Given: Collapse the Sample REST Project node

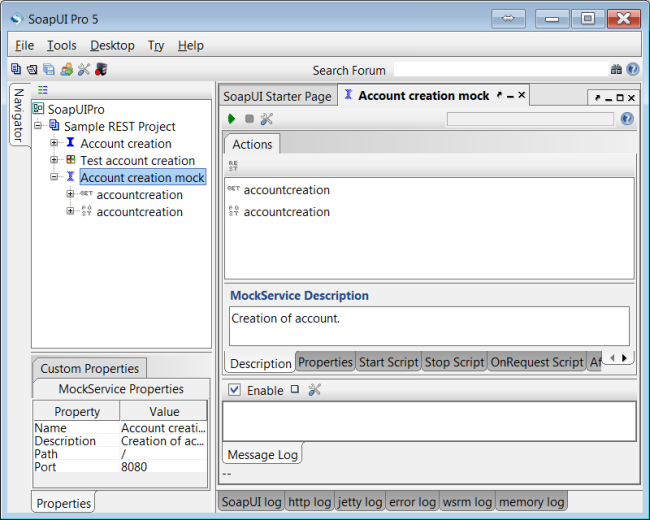Looking at the screenshot, I should click(x=38, y=125).
